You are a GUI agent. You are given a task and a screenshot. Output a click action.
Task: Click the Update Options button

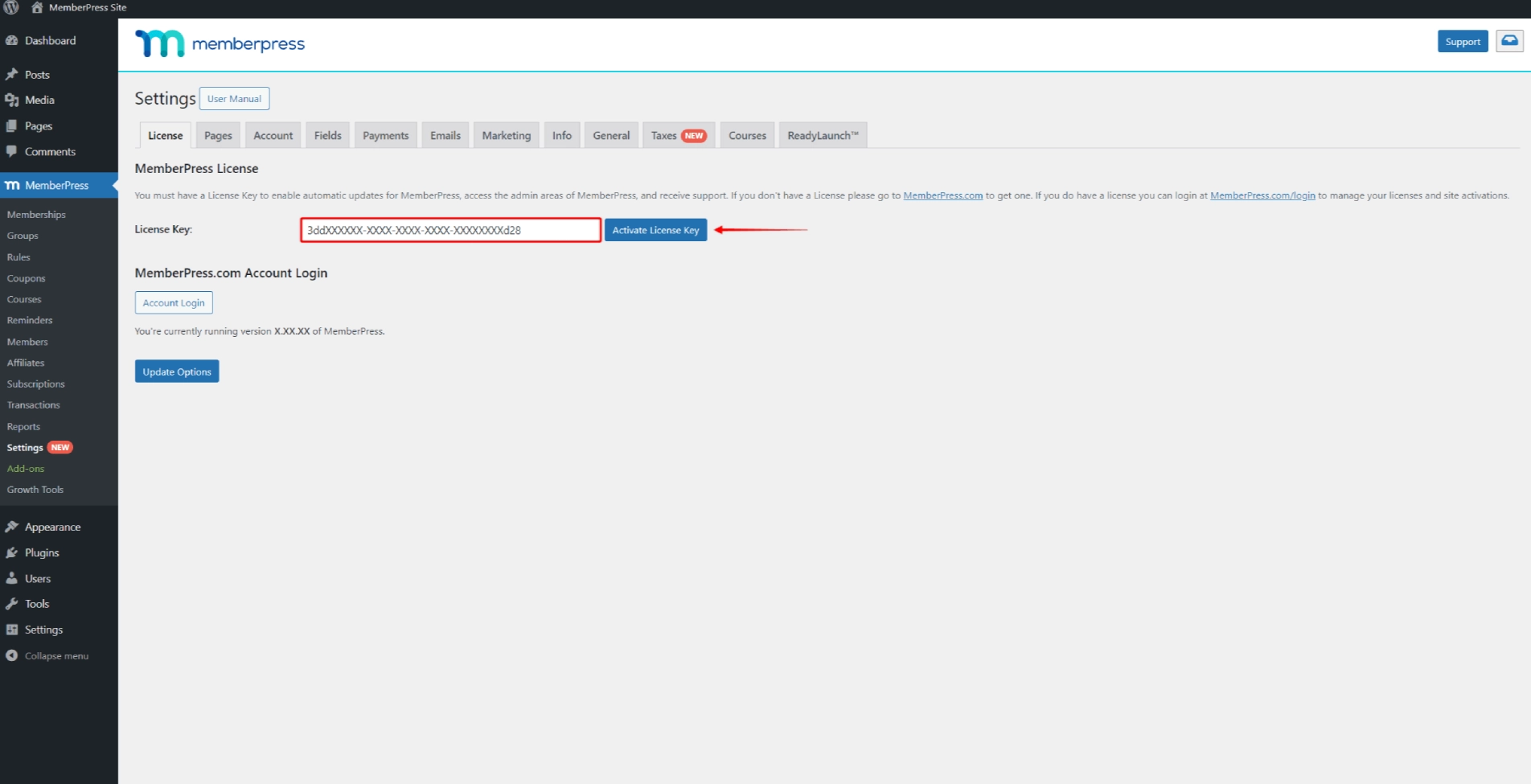[177, 371]
